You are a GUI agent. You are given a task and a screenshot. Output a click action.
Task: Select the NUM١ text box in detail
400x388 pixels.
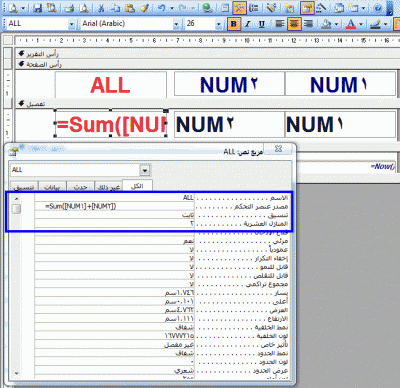340,124
